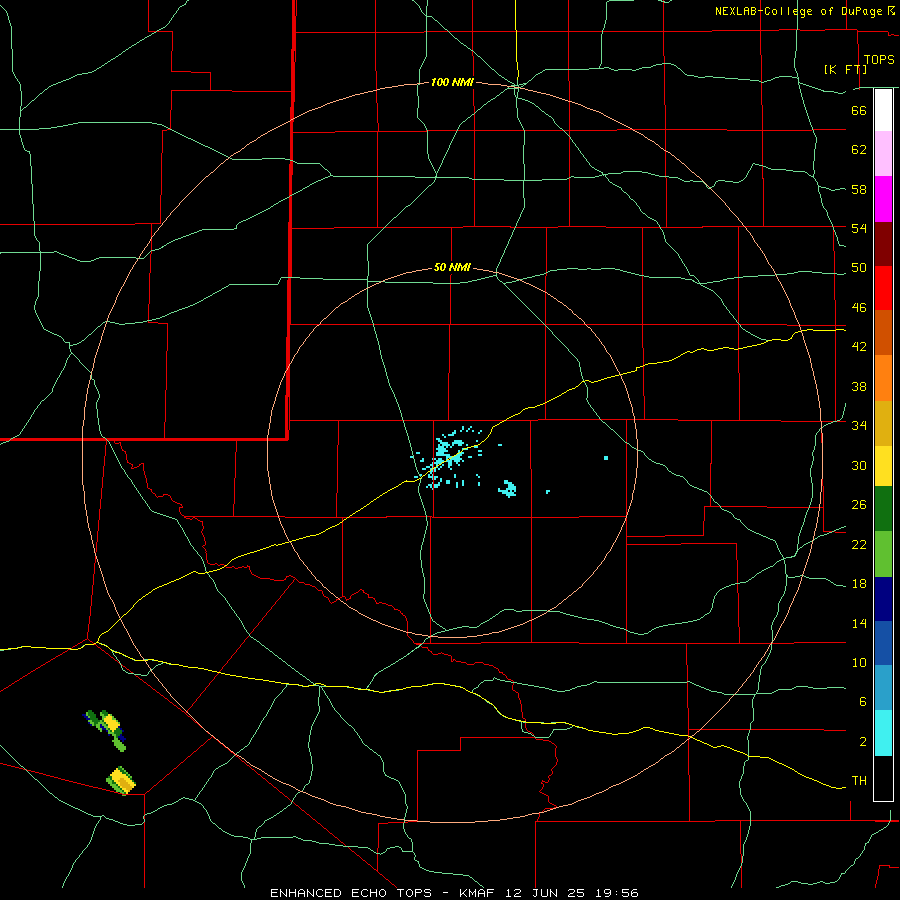Screen dimensions: 900x900
Task: Click the 34 legend value
Action: point(859,426)
